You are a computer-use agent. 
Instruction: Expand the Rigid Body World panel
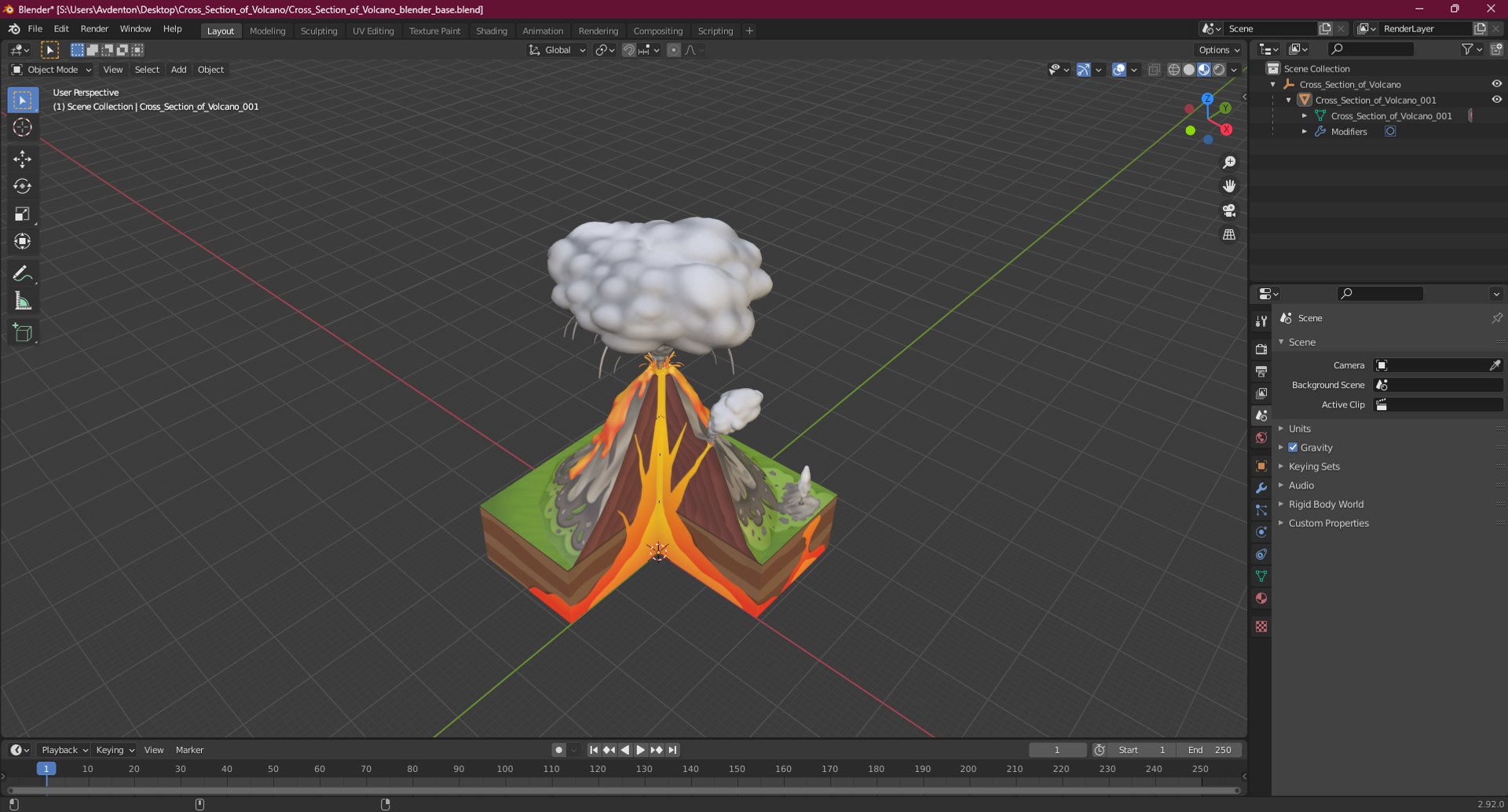pyautogui.click(x=1326, y=504)
